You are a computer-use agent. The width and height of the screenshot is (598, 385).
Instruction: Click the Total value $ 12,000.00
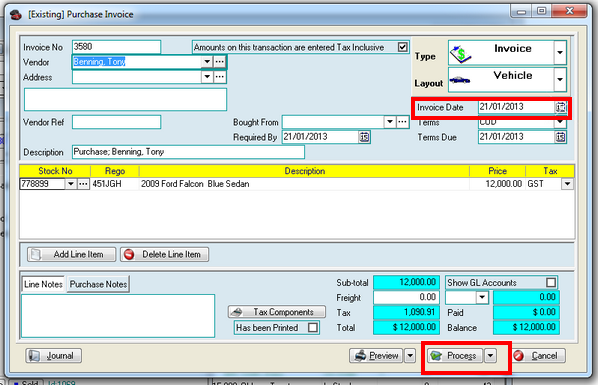click(407, 327)
